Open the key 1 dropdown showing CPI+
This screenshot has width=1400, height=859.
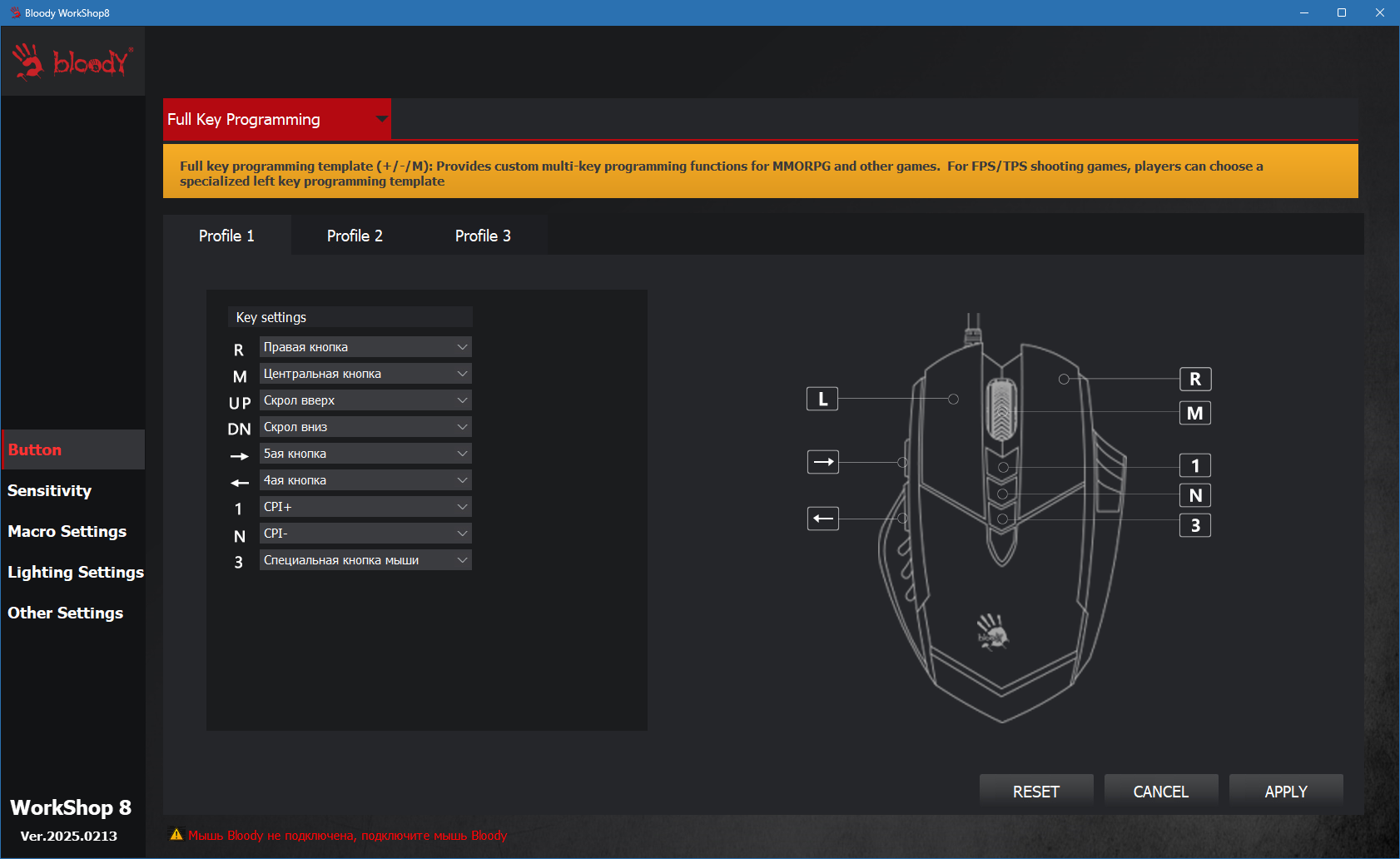(365, 507)
